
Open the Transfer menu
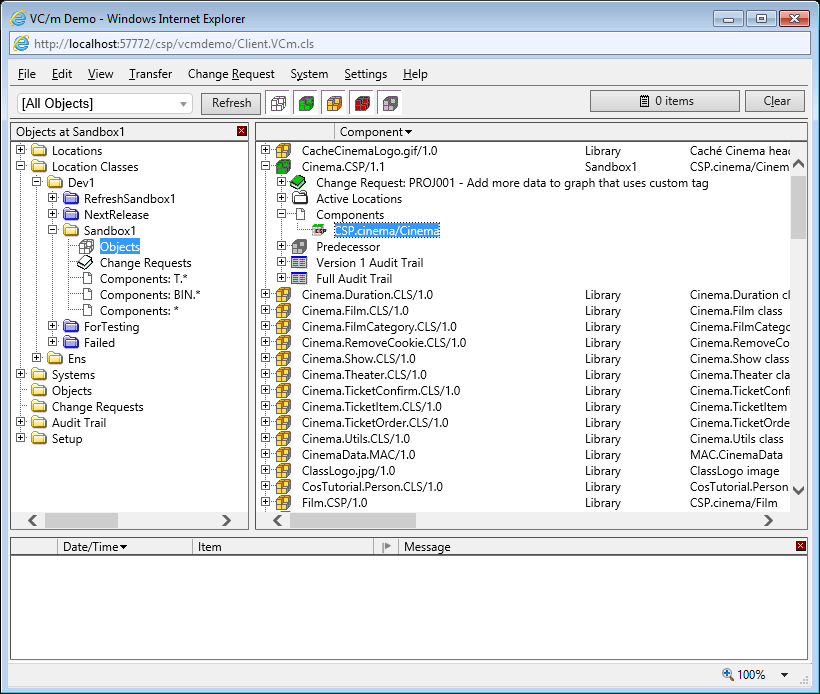coord(150,74)
